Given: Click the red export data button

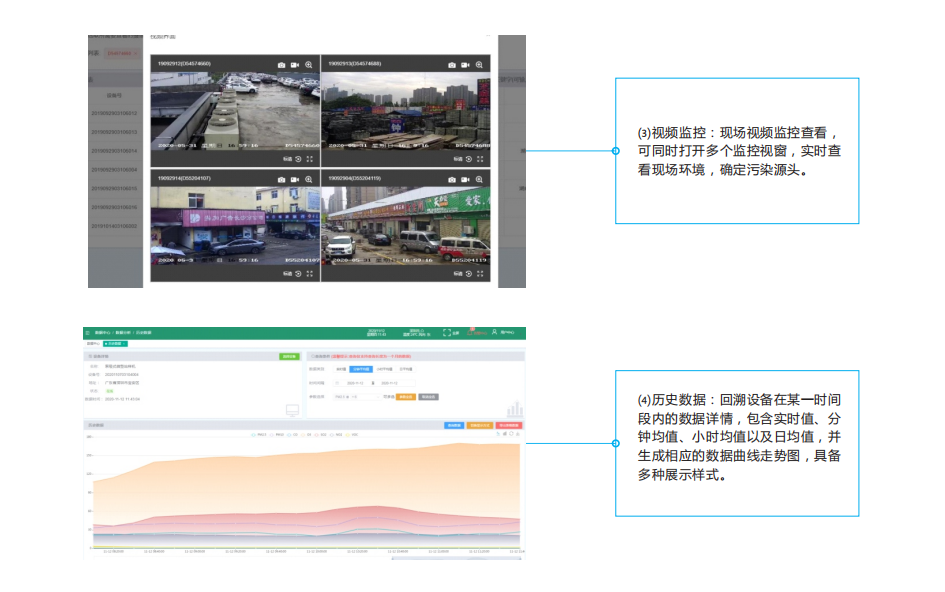Looking at the screenshot, I should coord(509,425).
